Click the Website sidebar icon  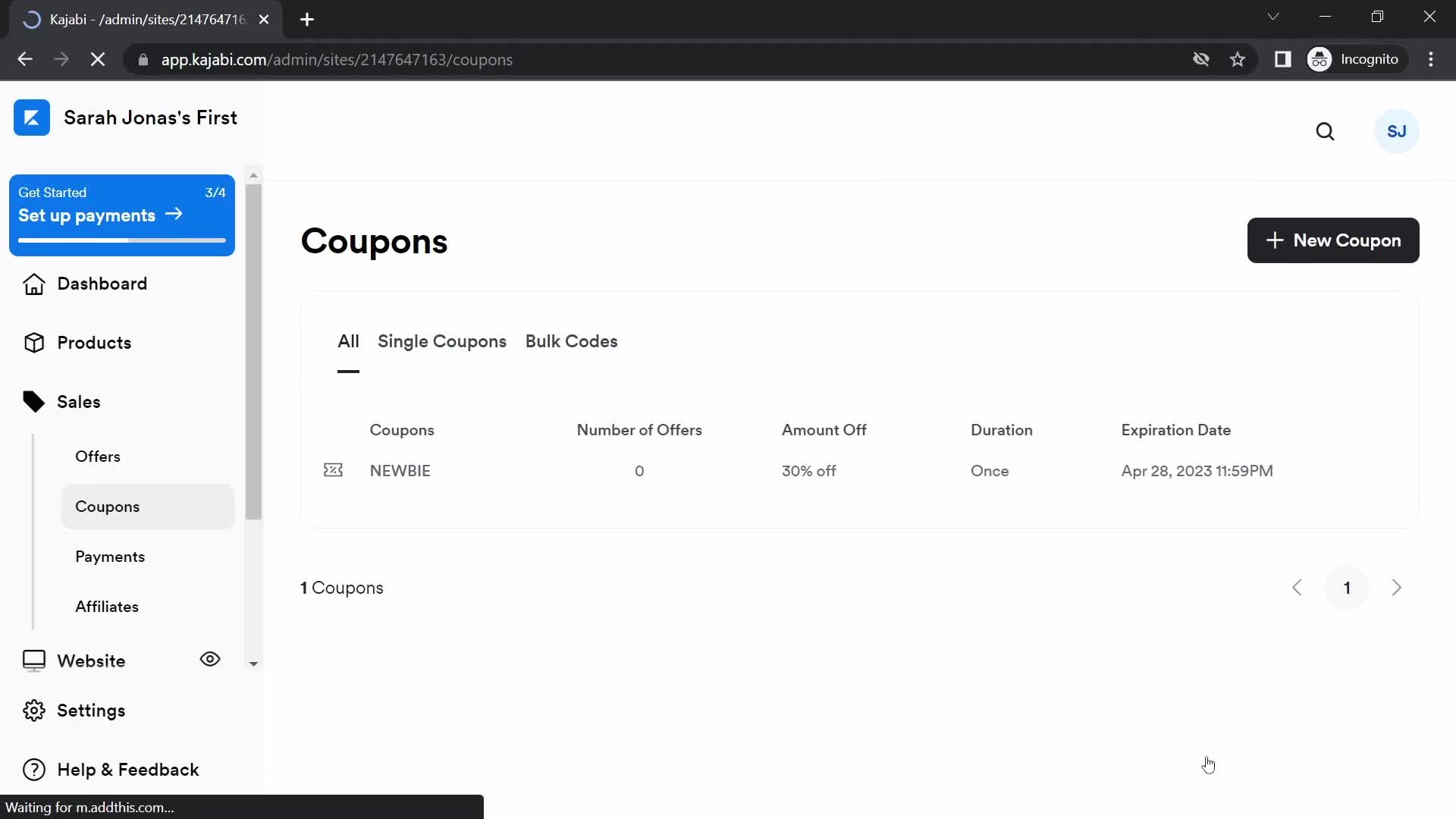point(33,660)
